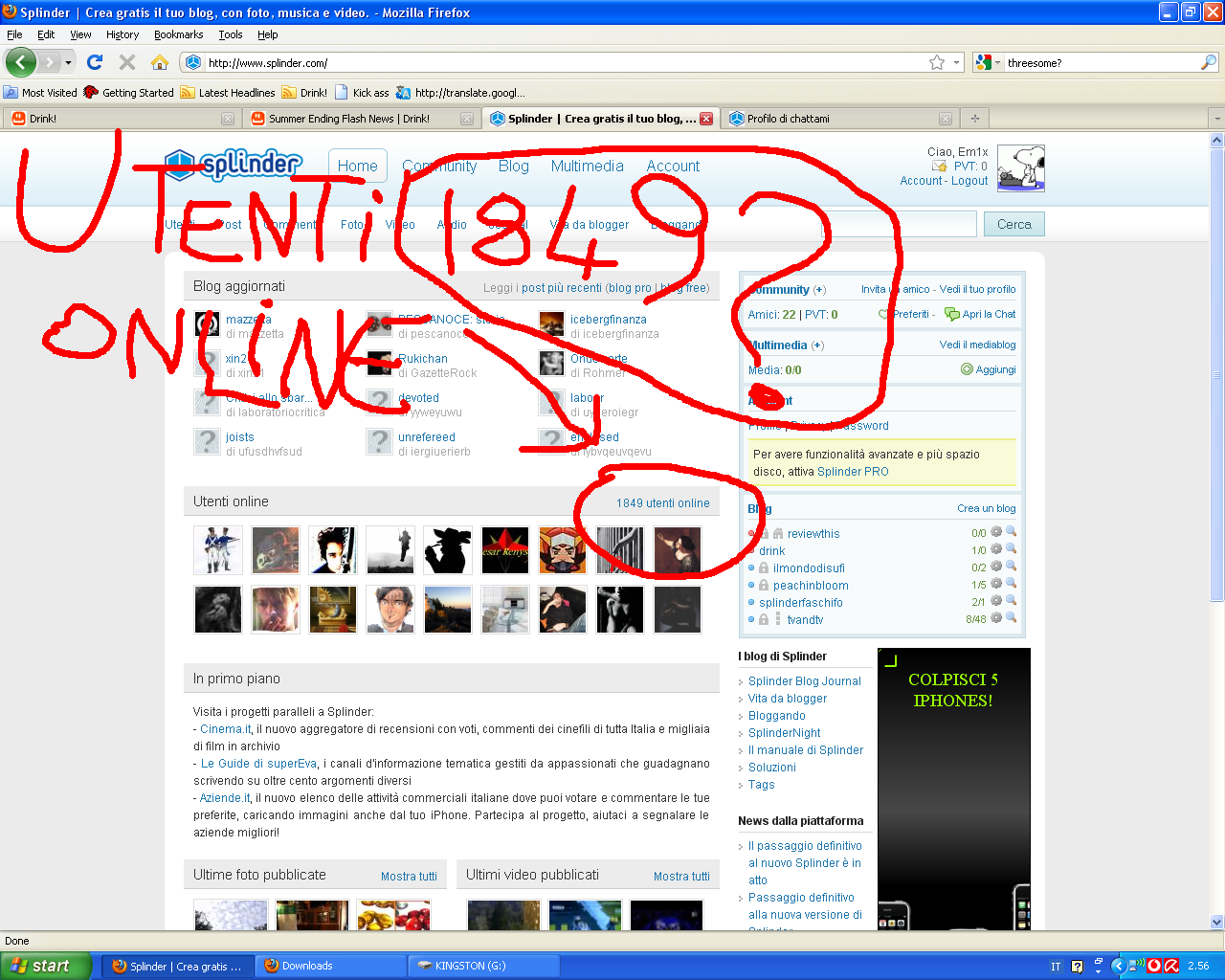Open the list all tabs dropdown

tap(1216, 119)
